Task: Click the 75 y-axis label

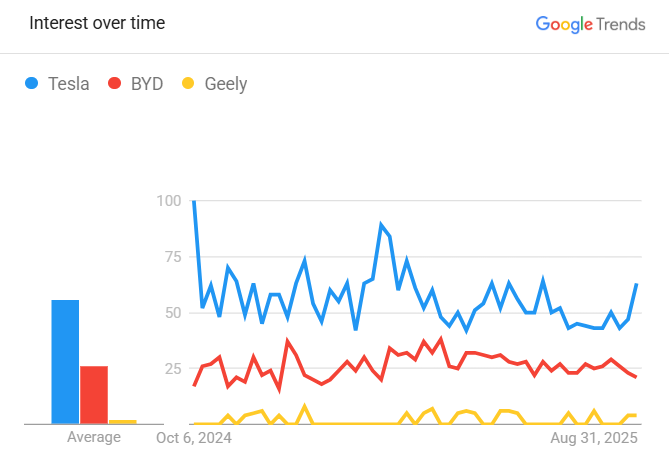Action: (x=172, y=257)
